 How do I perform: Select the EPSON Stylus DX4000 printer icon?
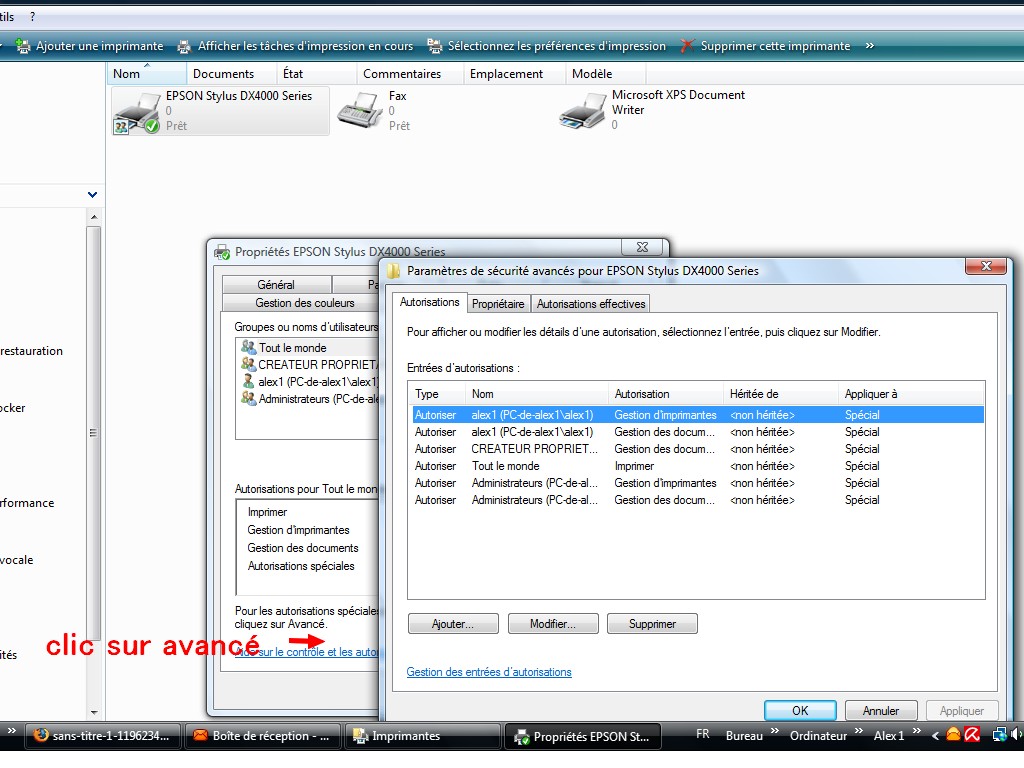[x=137, y=114]
